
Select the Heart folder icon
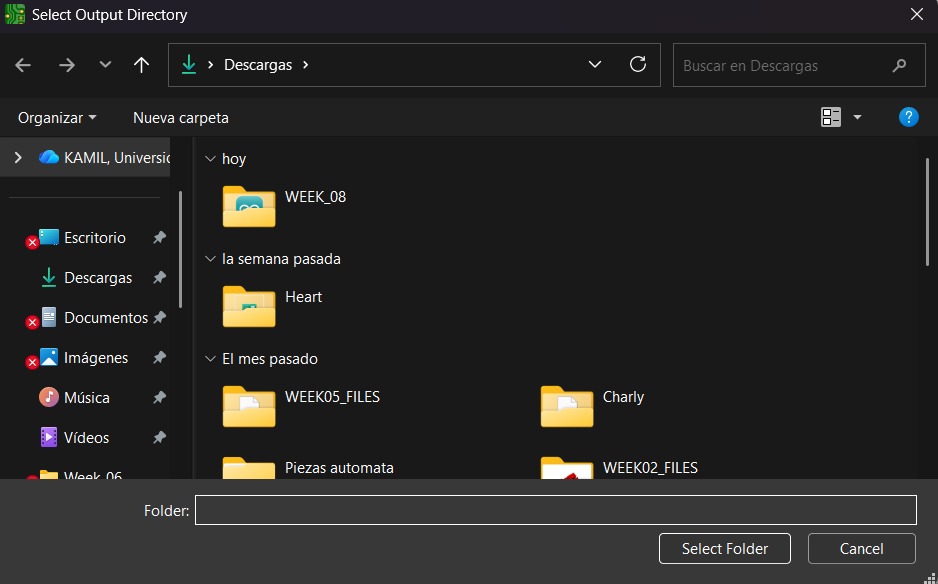249,306
